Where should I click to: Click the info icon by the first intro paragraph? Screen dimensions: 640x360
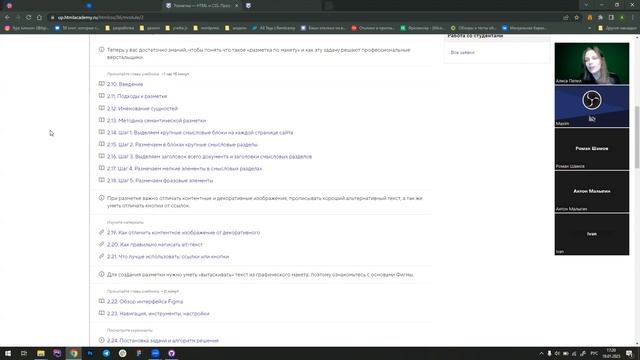[101, 50]
